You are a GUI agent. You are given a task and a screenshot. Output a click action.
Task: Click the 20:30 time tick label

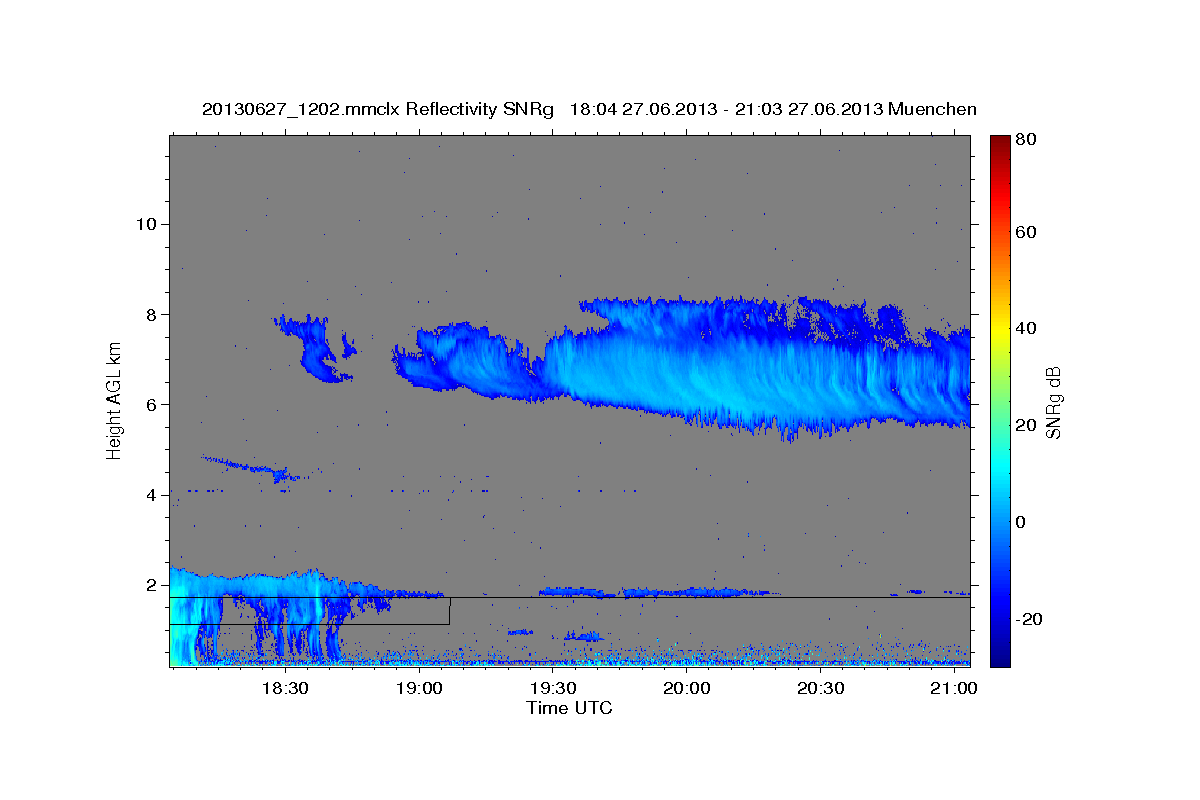[x=821, y=689]
